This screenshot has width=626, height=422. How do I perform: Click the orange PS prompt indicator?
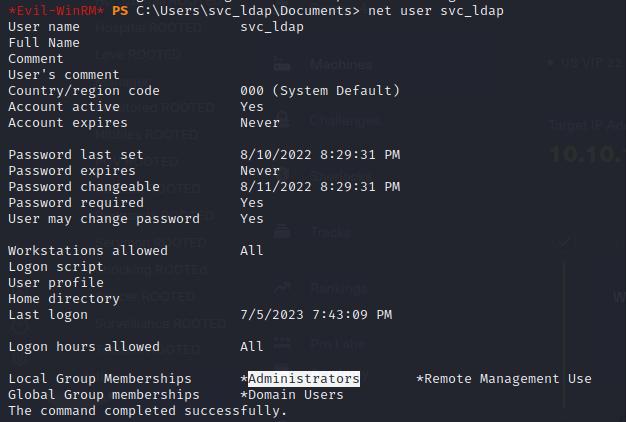pyautogui.click(x=120, y=10)
